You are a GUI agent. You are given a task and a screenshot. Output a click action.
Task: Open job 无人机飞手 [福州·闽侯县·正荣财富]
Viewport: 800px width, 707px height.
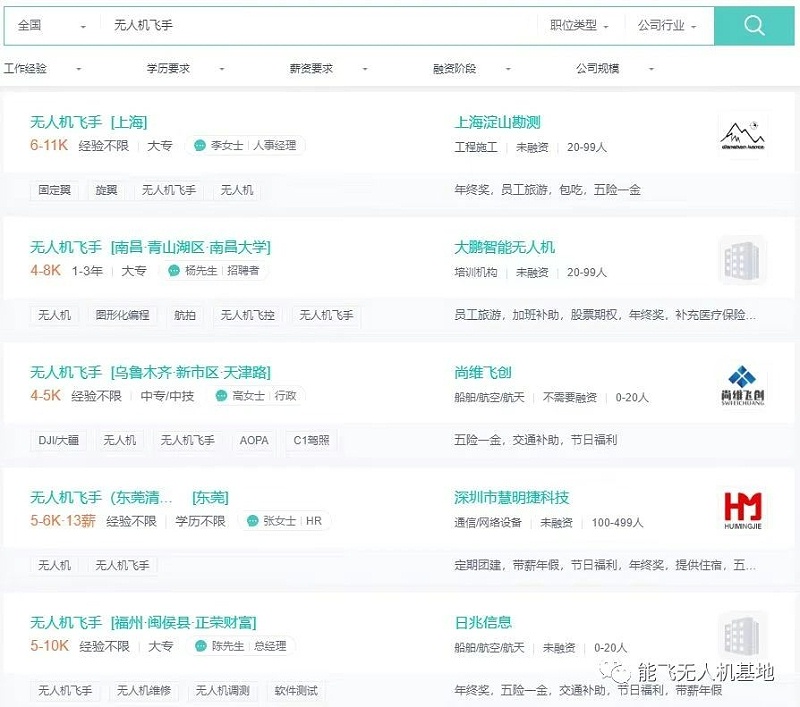point(143,622)
